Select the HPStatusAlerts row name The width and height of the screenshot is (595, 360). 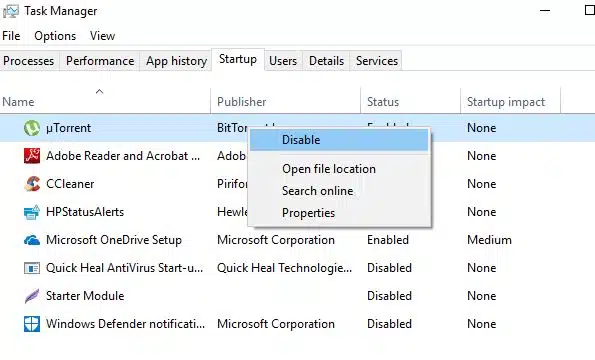click(x=85, y=212)
